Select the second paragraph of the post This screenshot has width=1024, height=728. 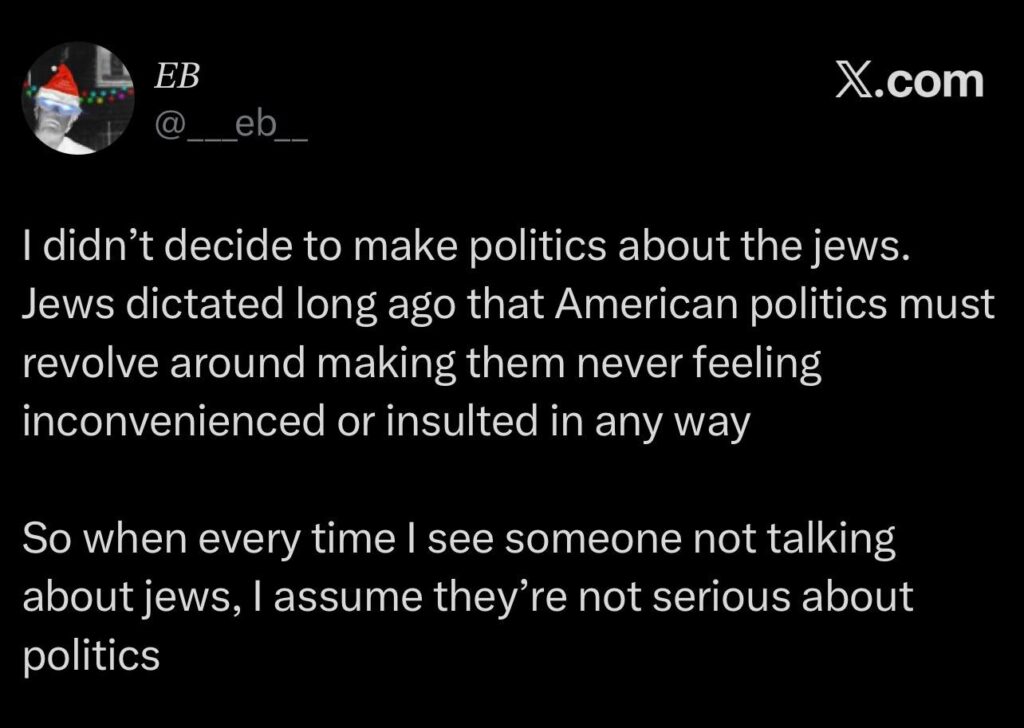tap(460, 597)
